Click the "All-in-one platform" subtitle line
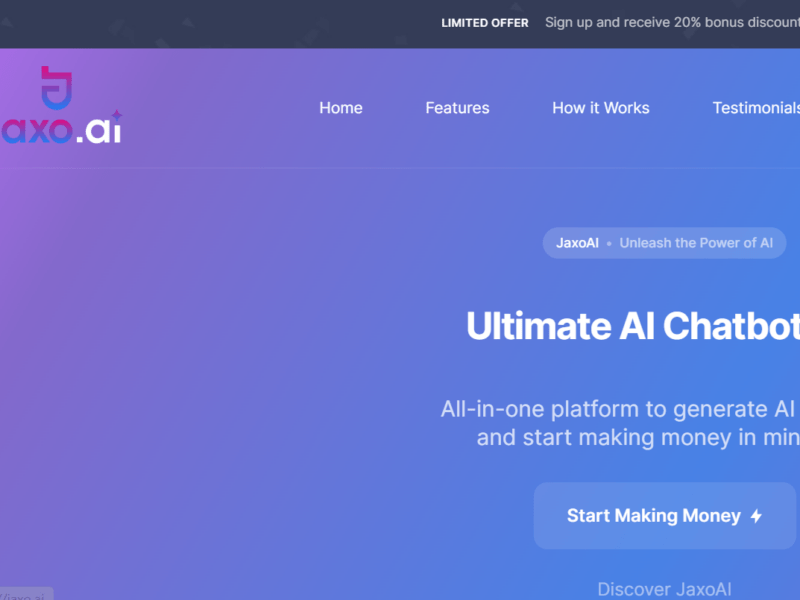This screenshot has height=600, width=800. pyautogui.click(x=618, y=409)
